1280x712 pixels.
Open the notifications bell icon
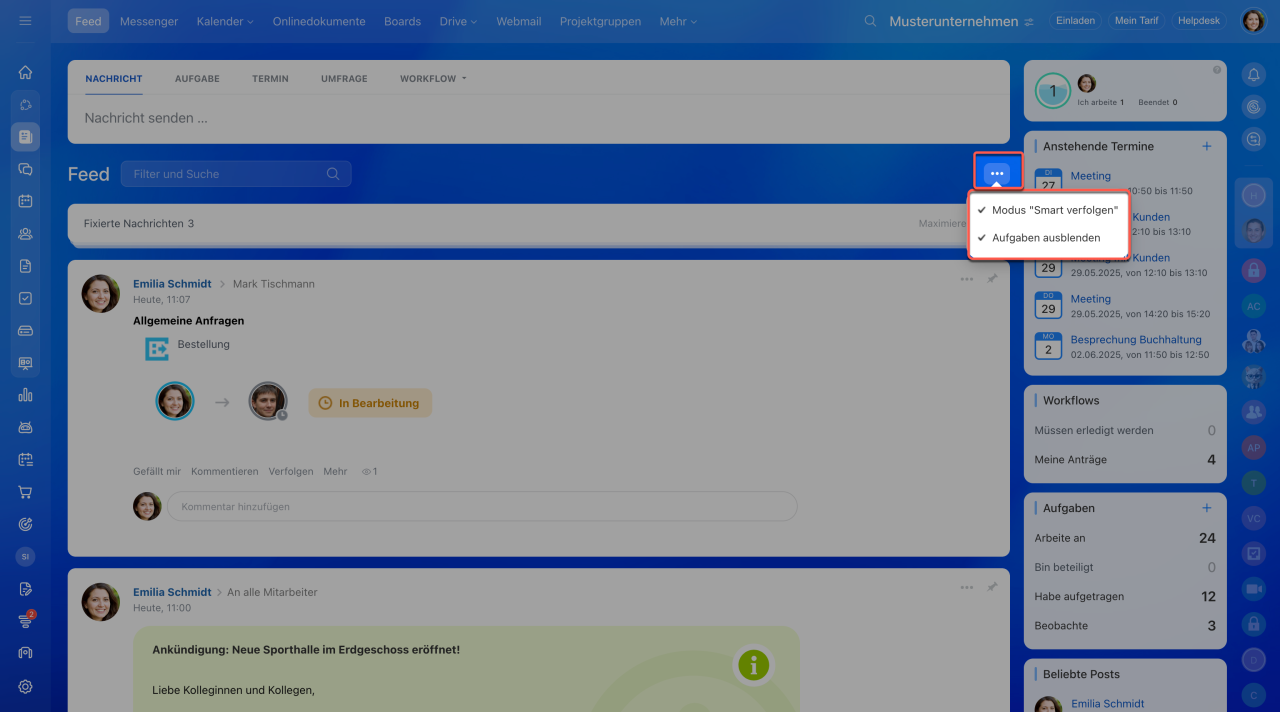(1253, 74)
